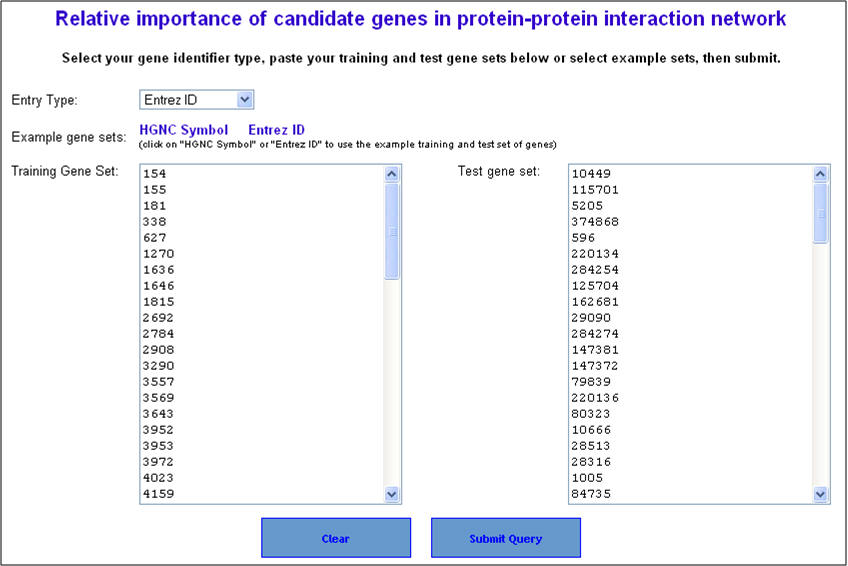848x566 pixels.
Task: Place cursor on 84735 in test list
Action: pyautogui.click(x=591, y=494)
